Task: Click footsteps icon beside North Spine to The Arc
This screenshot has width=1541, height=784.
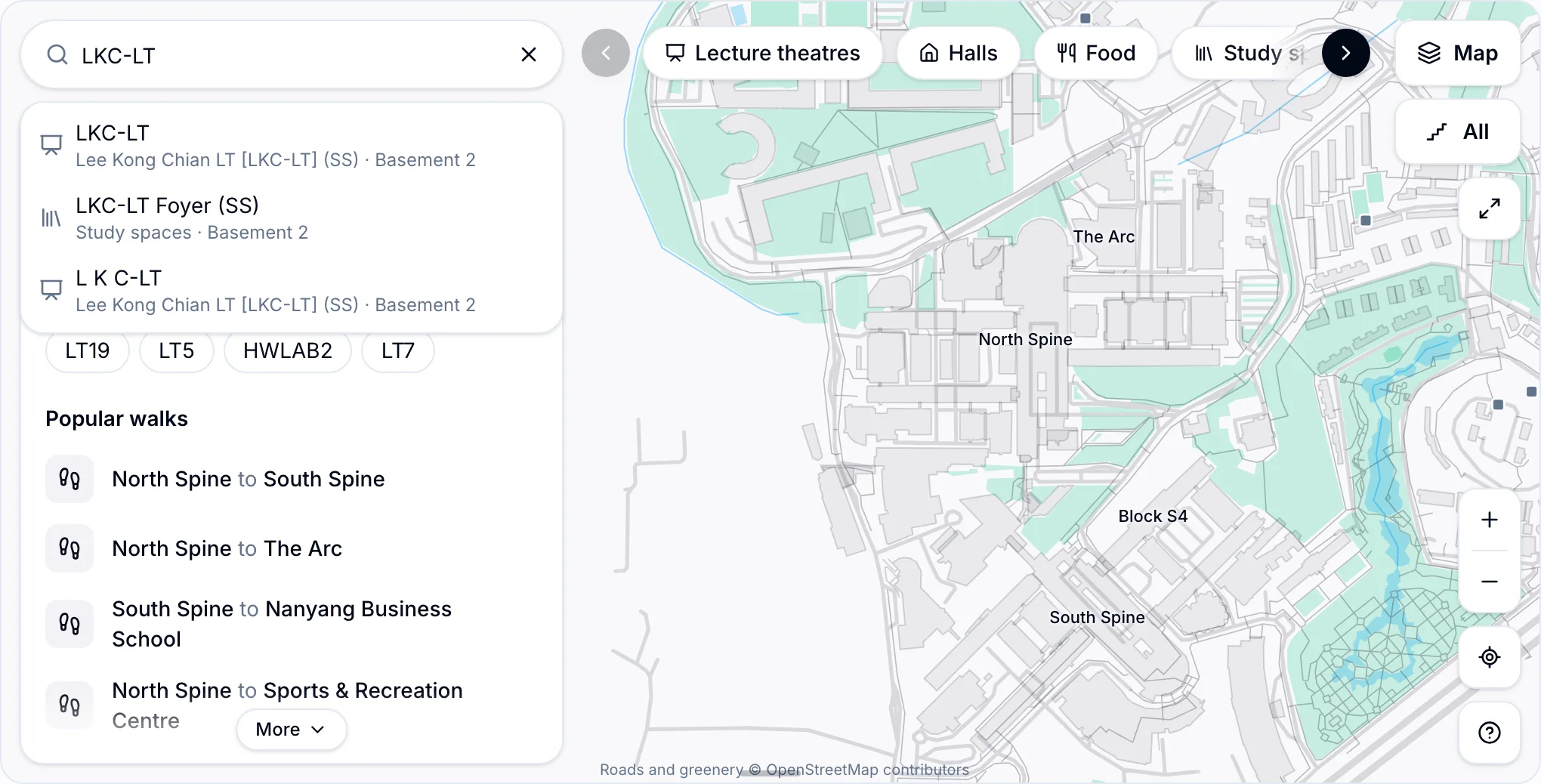Action: 69,548
